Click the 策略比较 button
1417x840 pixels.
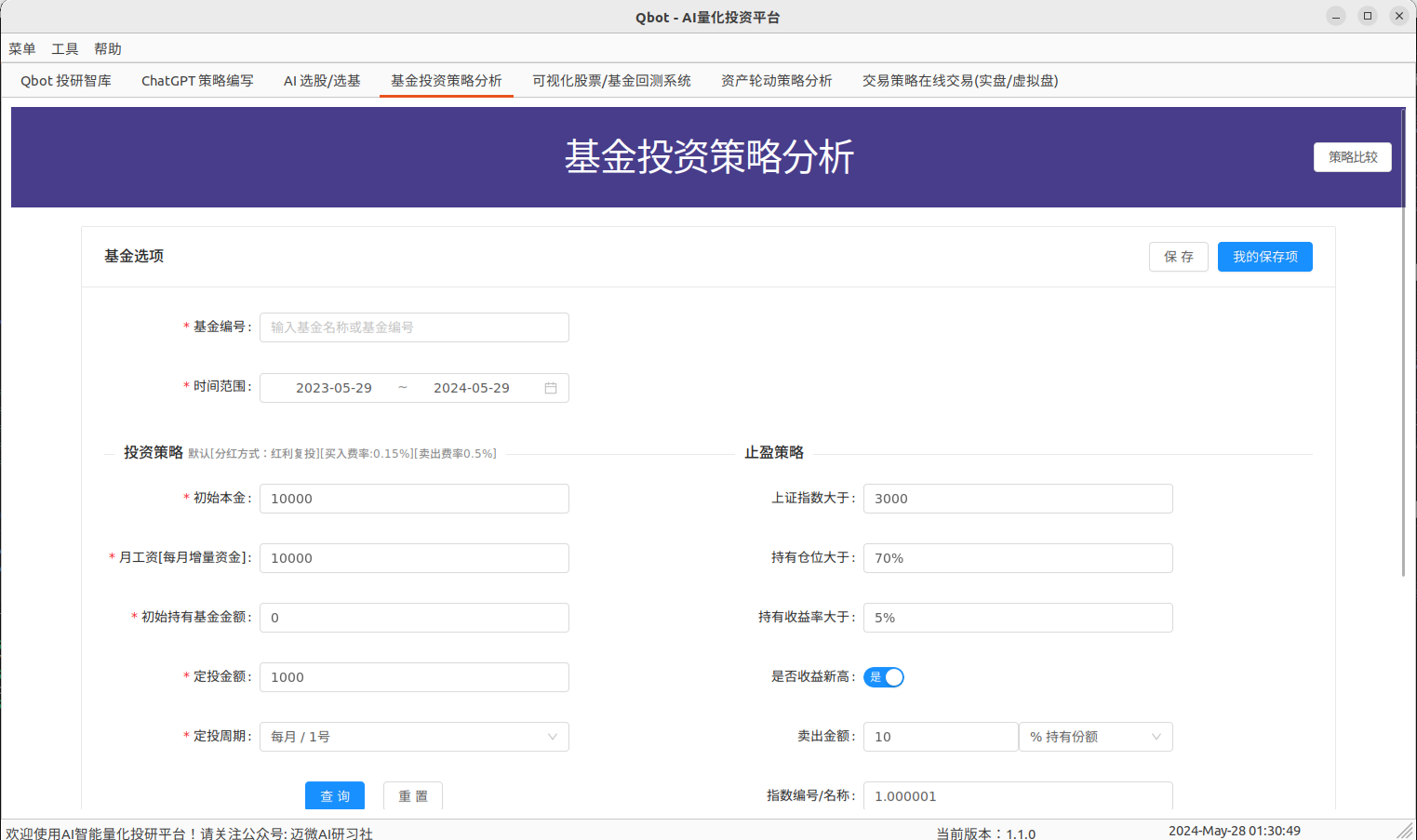(x=1352, y=156)
